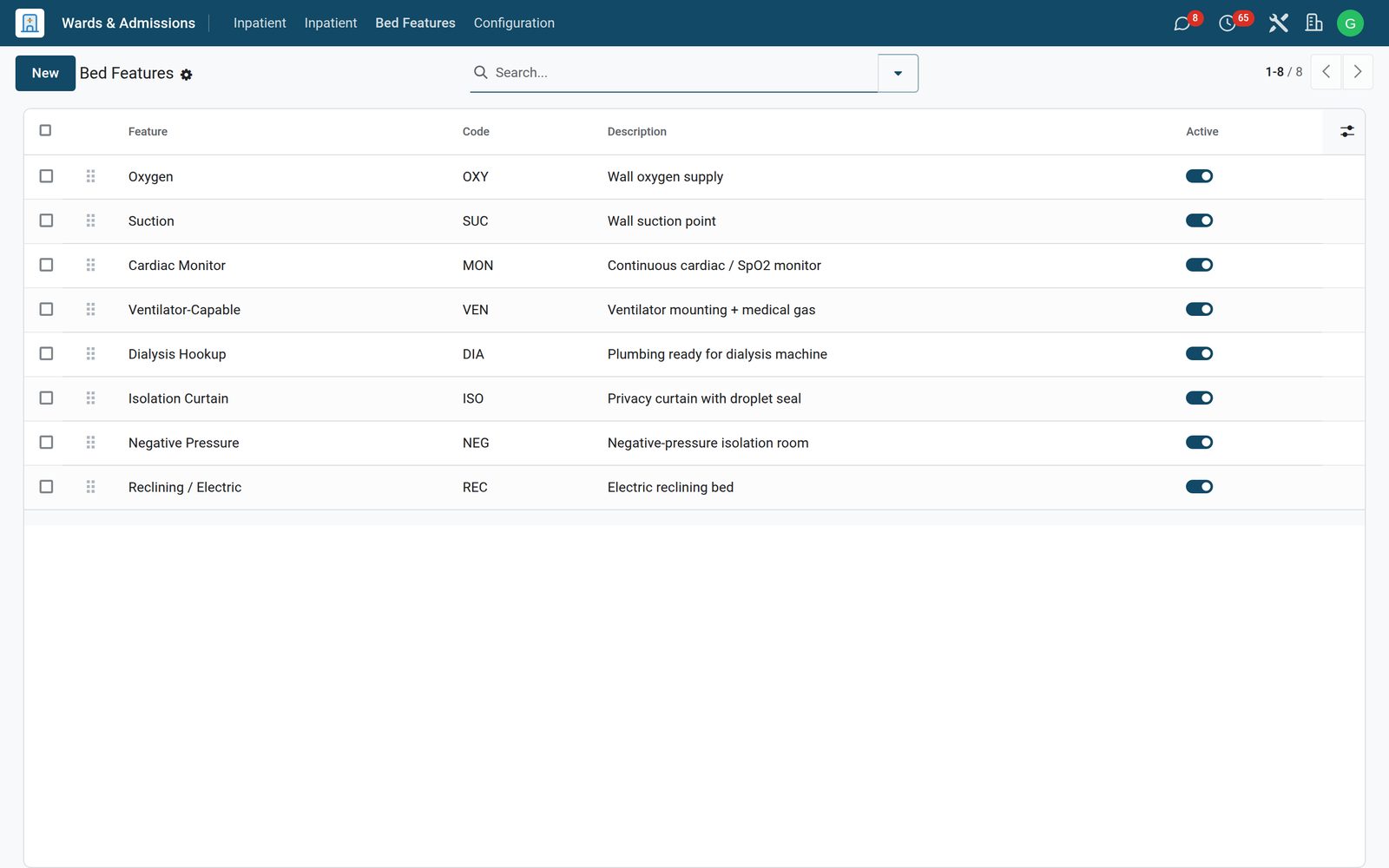Check the Ventilator-Capable row checkbox

(x=46, y=309)
